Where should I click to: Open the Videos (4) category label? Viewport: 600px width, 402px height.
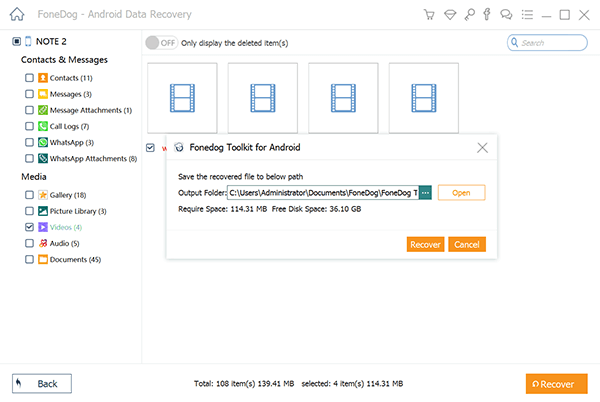[x=66, y=227]
